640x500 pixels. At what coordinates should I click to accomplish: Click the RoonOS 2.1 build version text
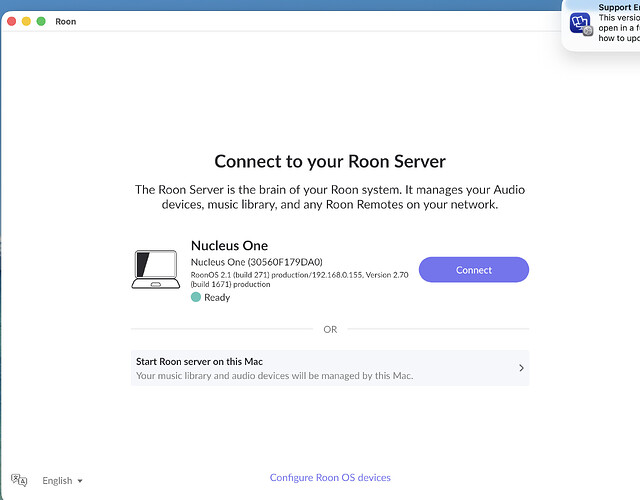pyautogui.click(x=299, y=280)
